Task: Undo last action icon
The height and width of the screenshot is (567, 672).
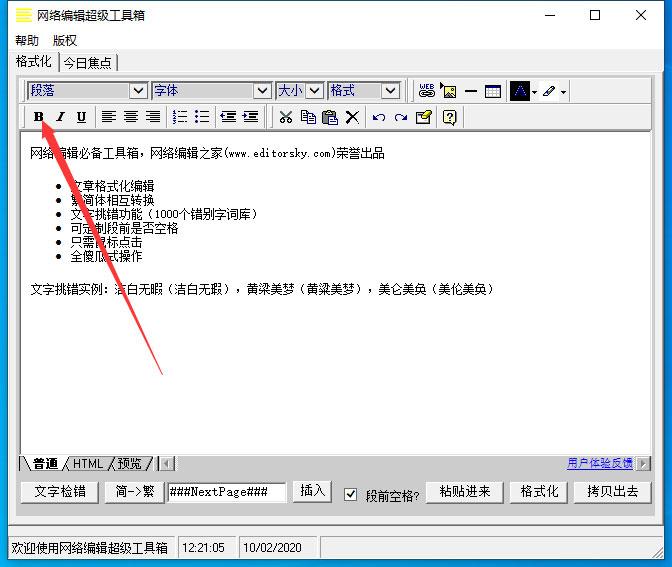Action: [x=379, y=117]
